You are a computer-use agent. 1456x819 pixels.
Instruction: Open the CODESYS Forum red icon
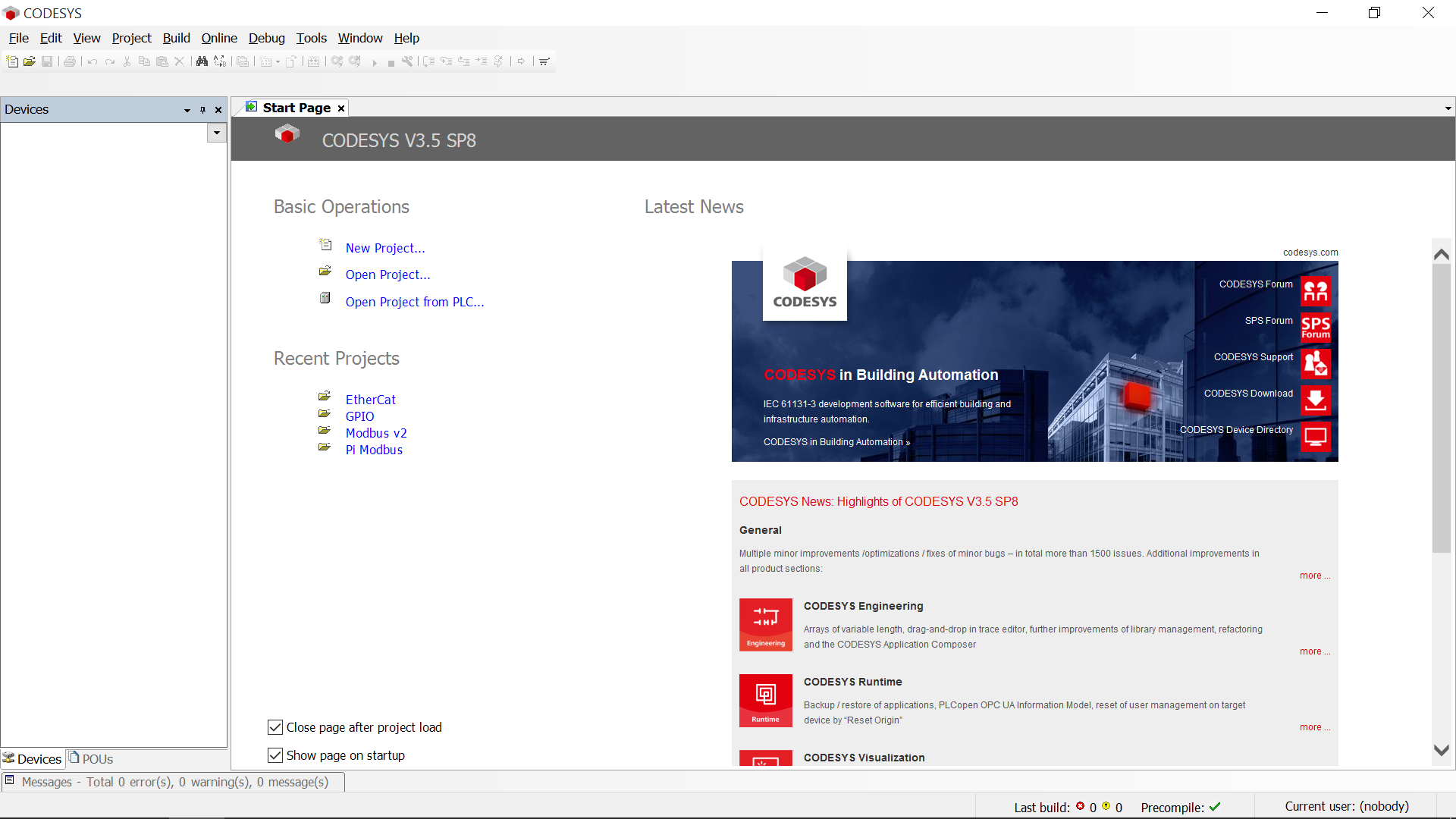coord(1315,290)
